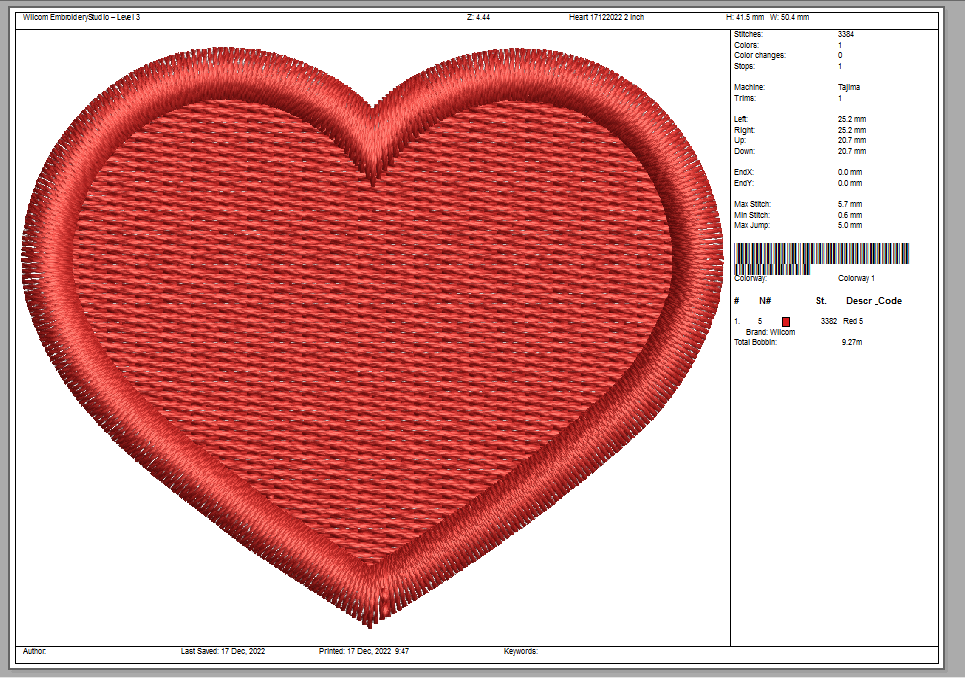The height and width of the screenshot is (679, 965).
Task: Click the 'St.' column header
Action: click(821, 301)
